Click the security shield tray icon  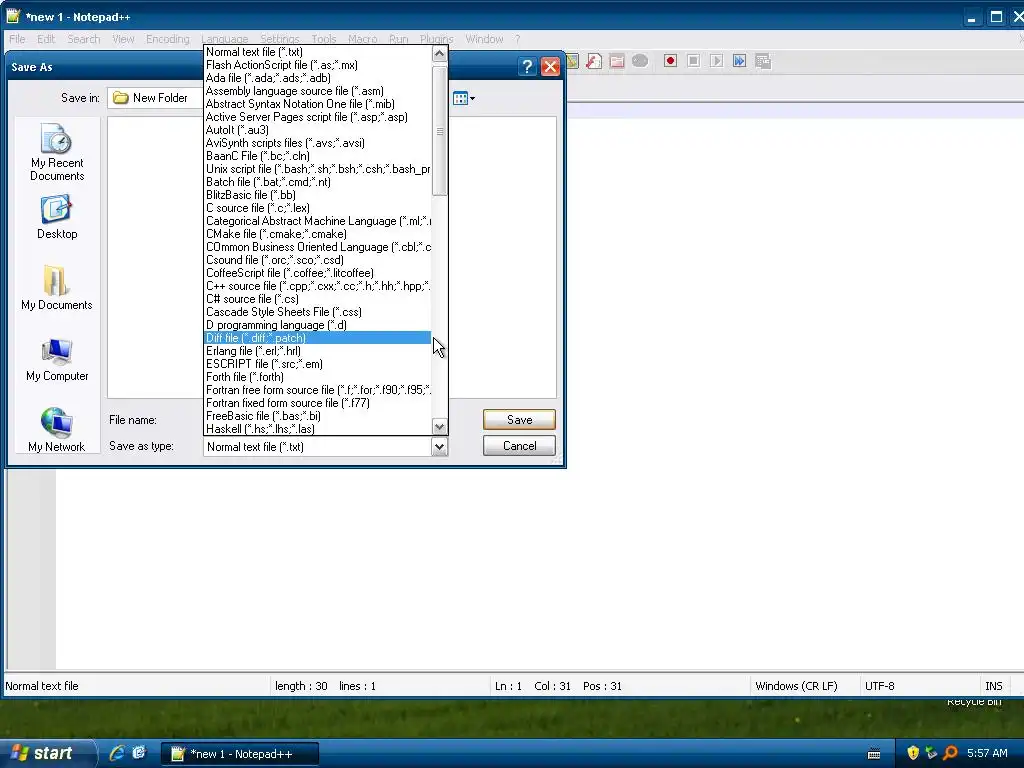pos(913,753)
